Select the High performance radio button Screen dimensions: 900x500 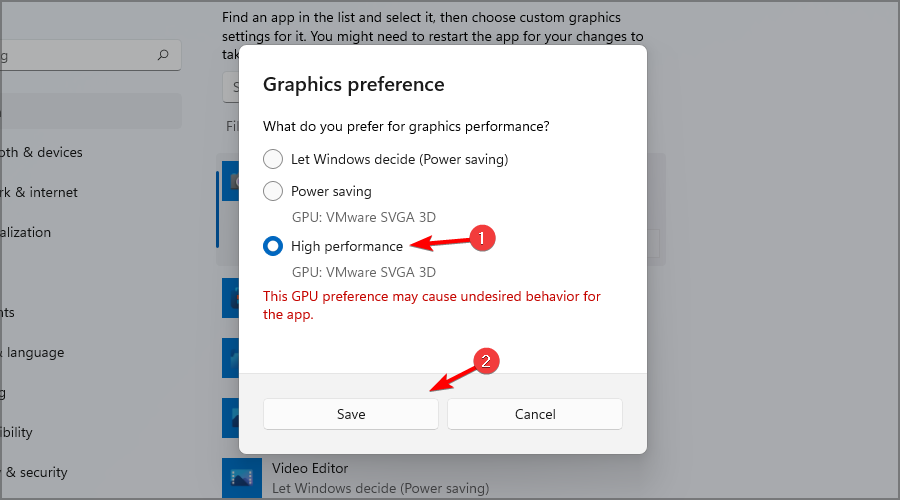[x=273, y=246]
